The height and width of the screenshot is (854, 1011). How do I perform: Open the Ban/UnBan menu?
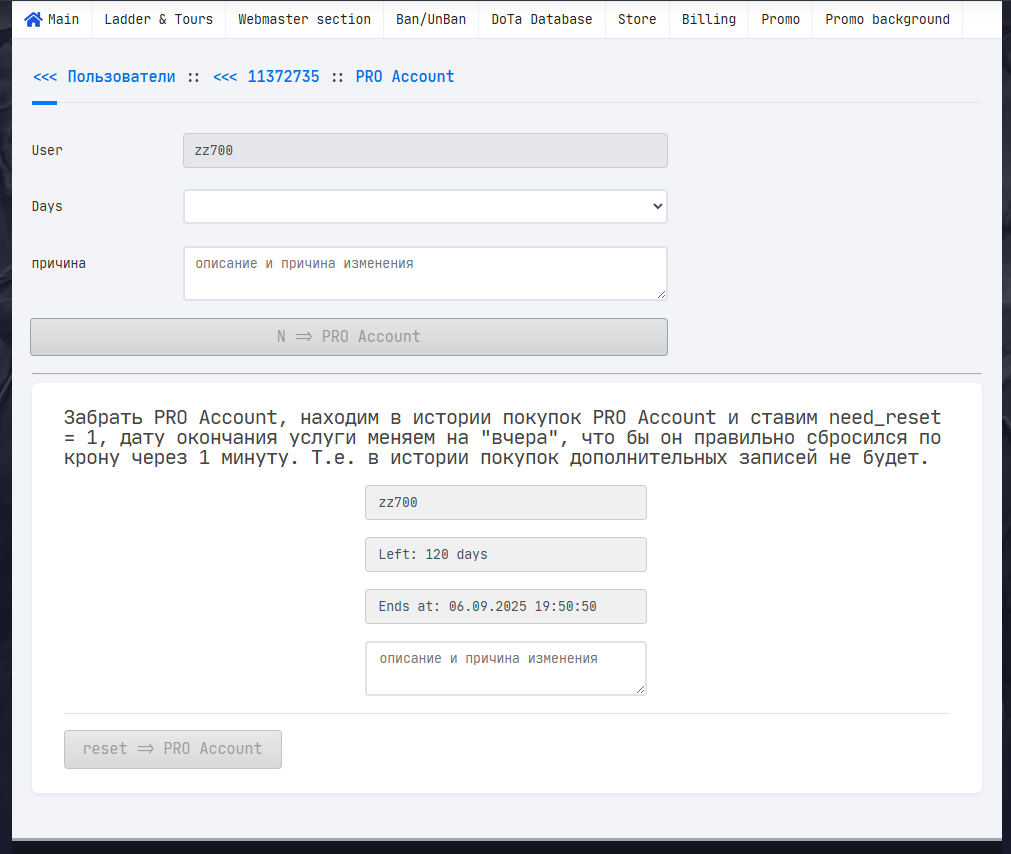(x=431, y=19)
